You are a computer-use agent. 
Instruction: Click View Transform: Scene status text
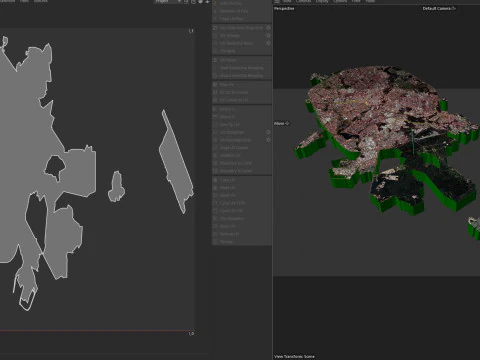294,356
